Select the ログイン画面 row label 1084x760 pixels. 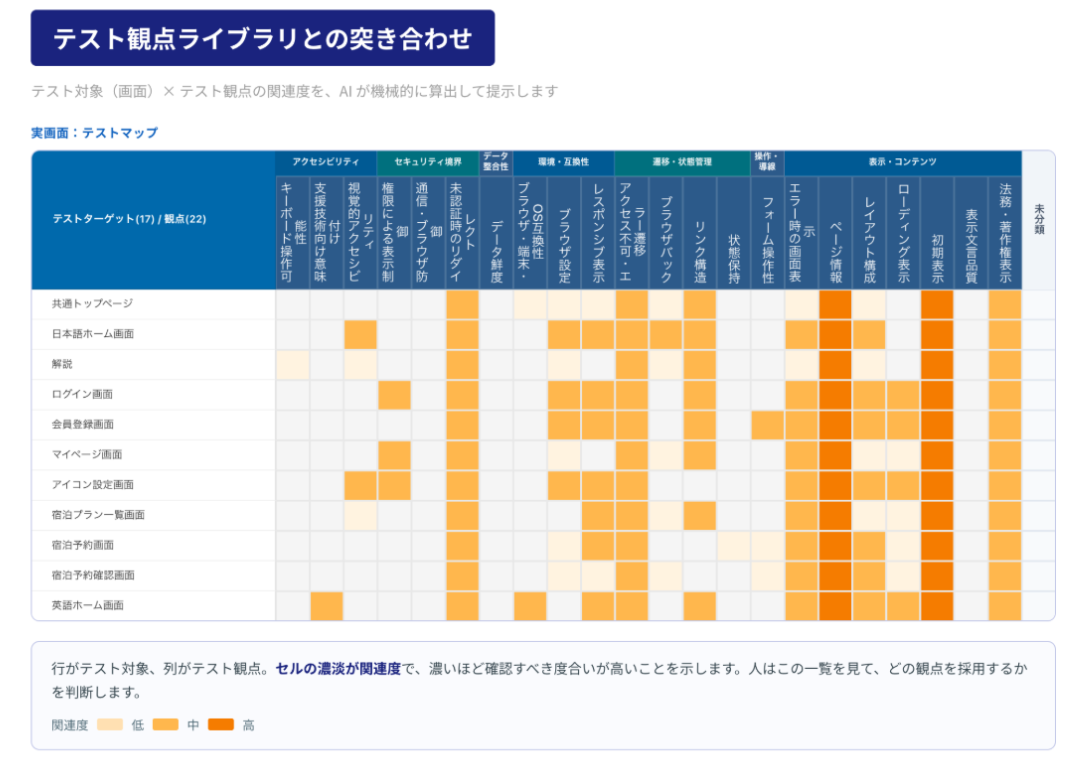pyautogui.click(x=82, y=394)
